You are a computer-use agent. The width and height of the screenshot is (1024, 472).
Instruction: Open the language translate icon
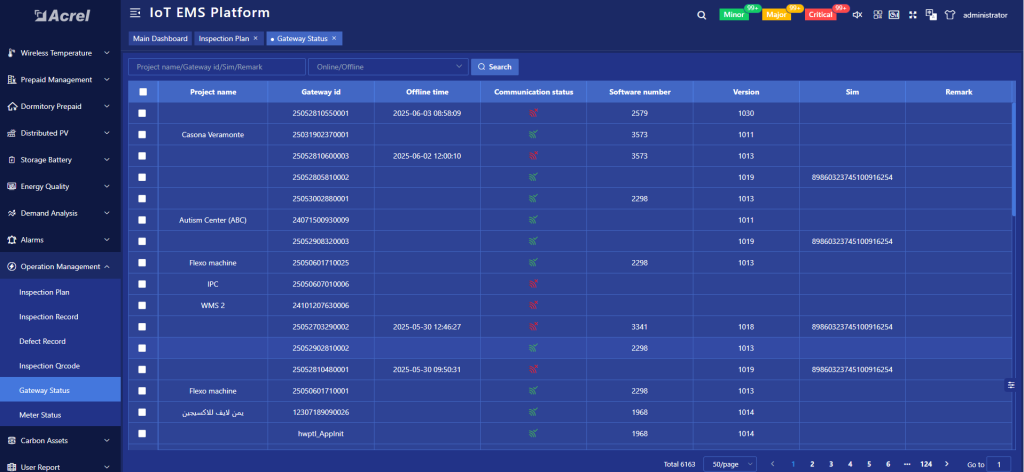click(x=931, y=14)
